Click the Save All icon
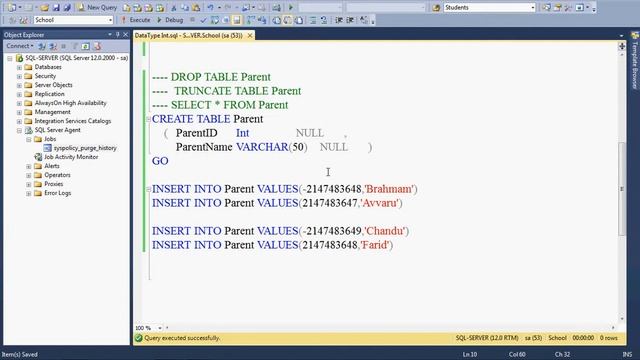 (x=67, y=7)
